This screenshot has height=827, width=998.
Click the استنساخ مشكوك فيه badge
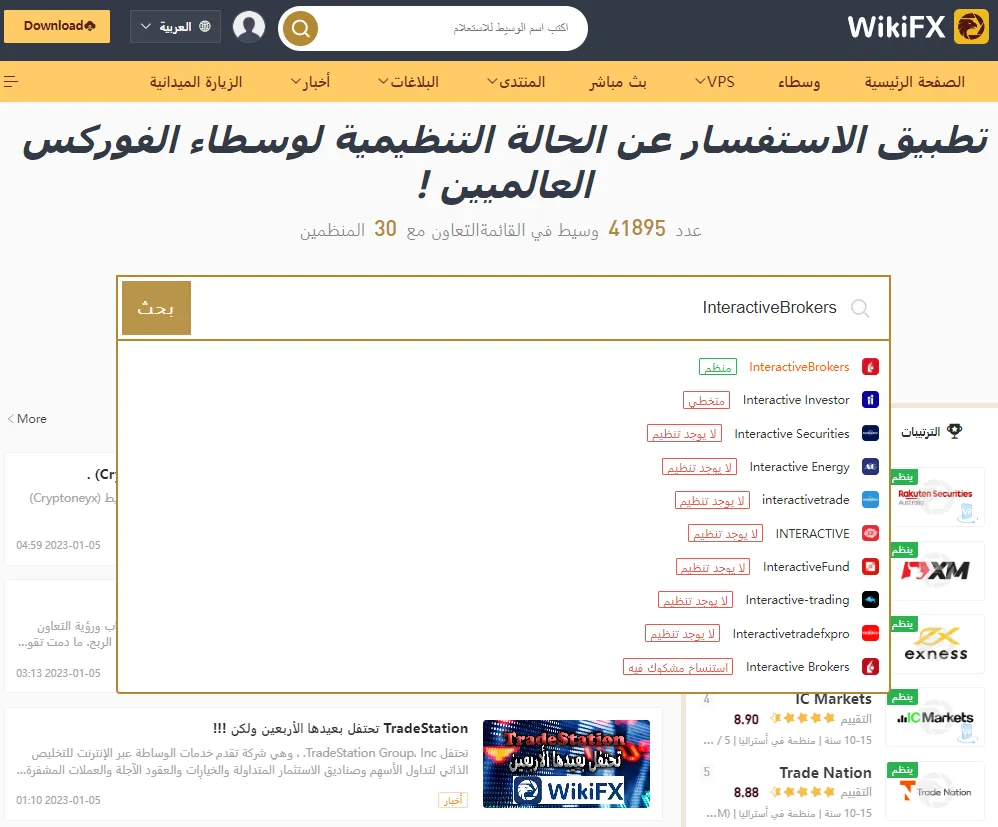(678, 667)
